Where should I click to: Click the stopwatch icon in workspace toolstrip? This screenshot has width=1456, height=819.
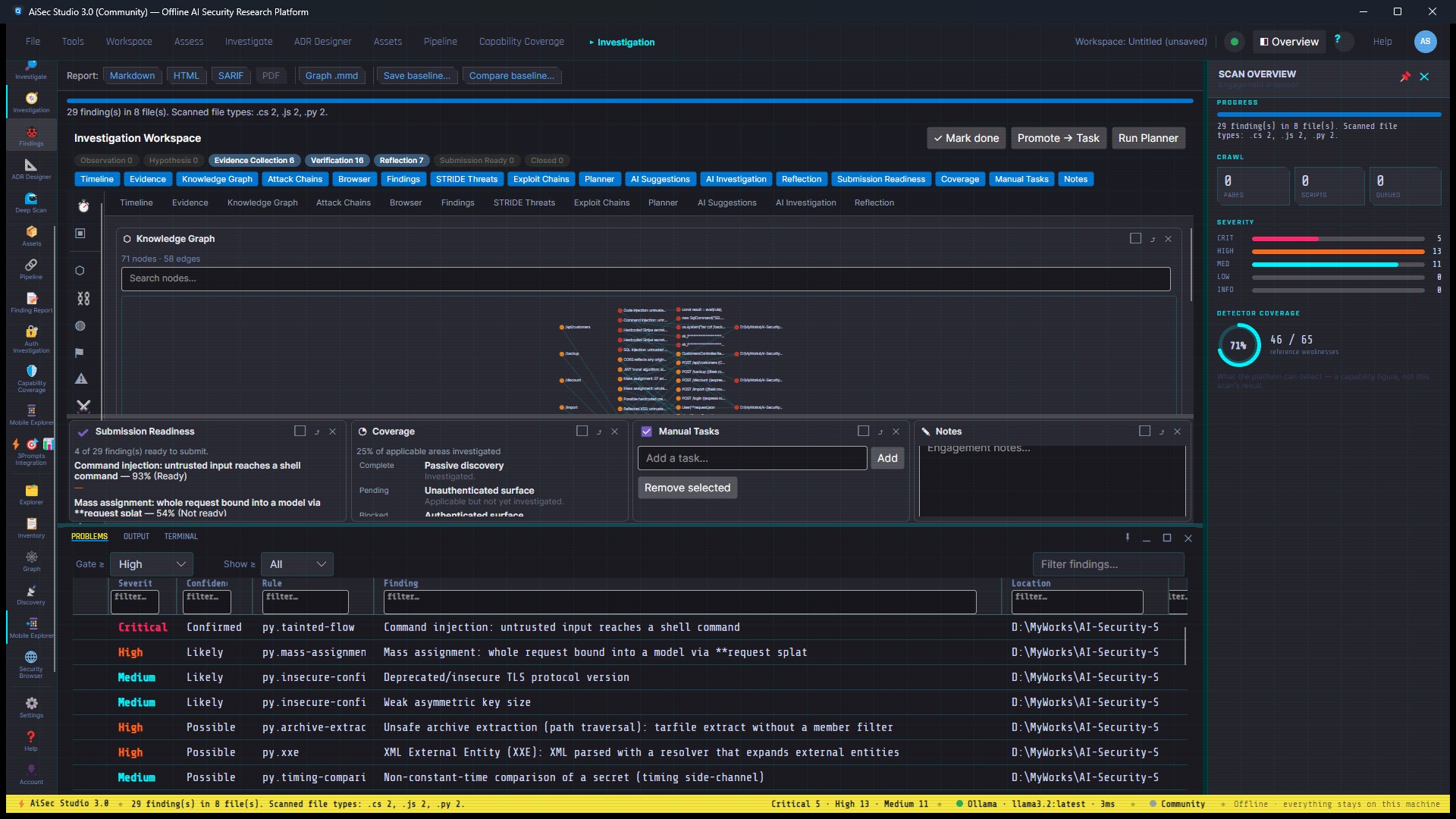click(83, 206)
